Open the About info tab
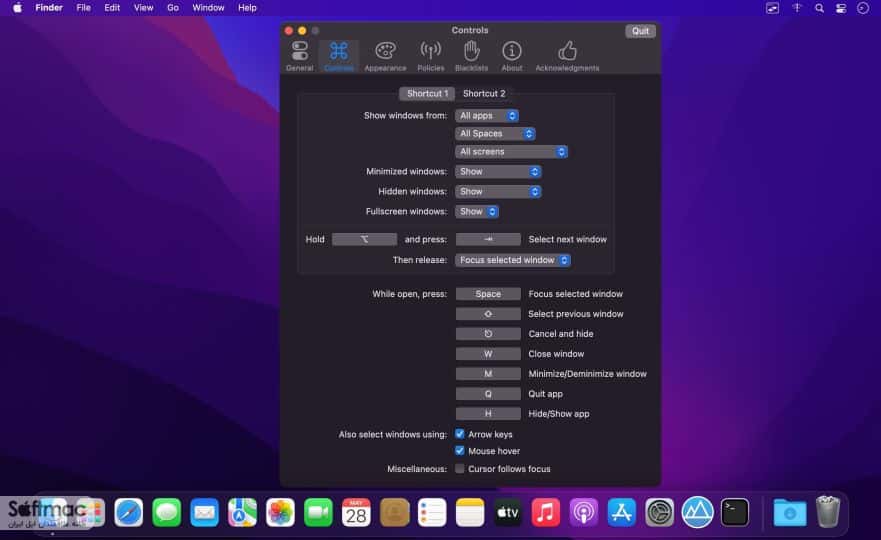The width and height of the screenshot is (881, 540). (512, 56)
